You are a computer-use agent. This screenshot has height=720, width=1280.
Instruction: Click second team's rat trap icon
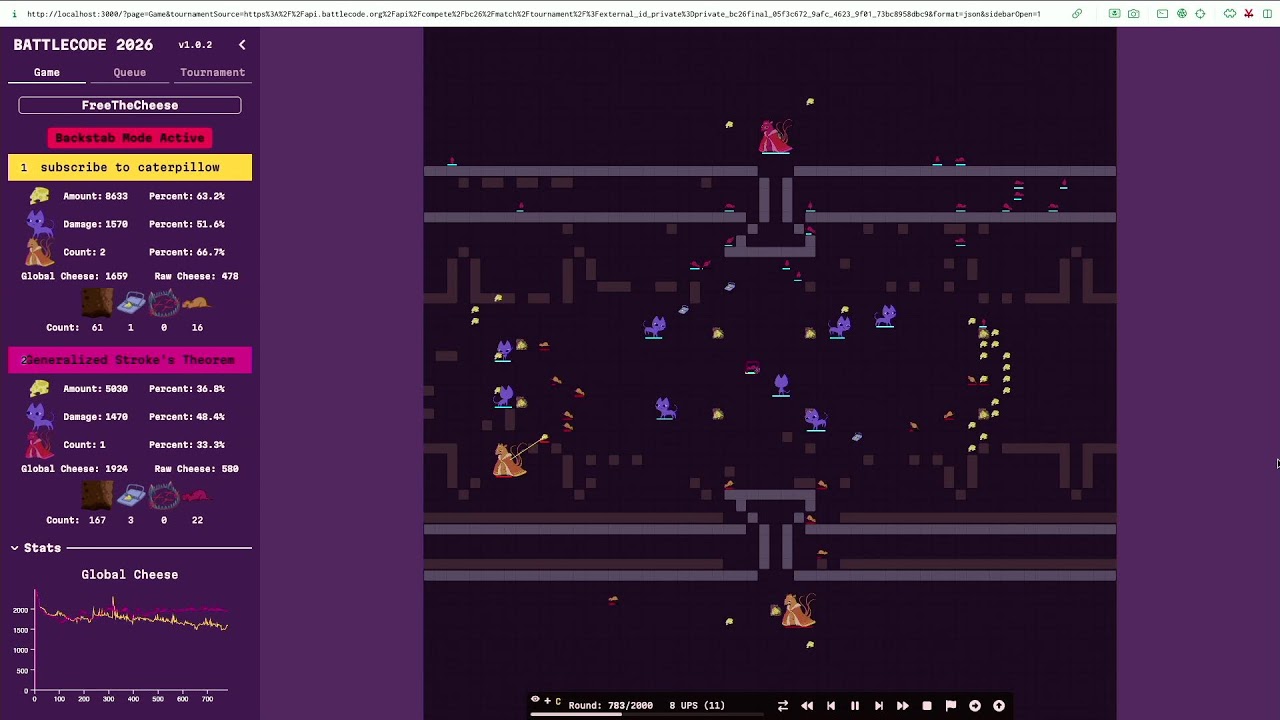pos(131,496)
